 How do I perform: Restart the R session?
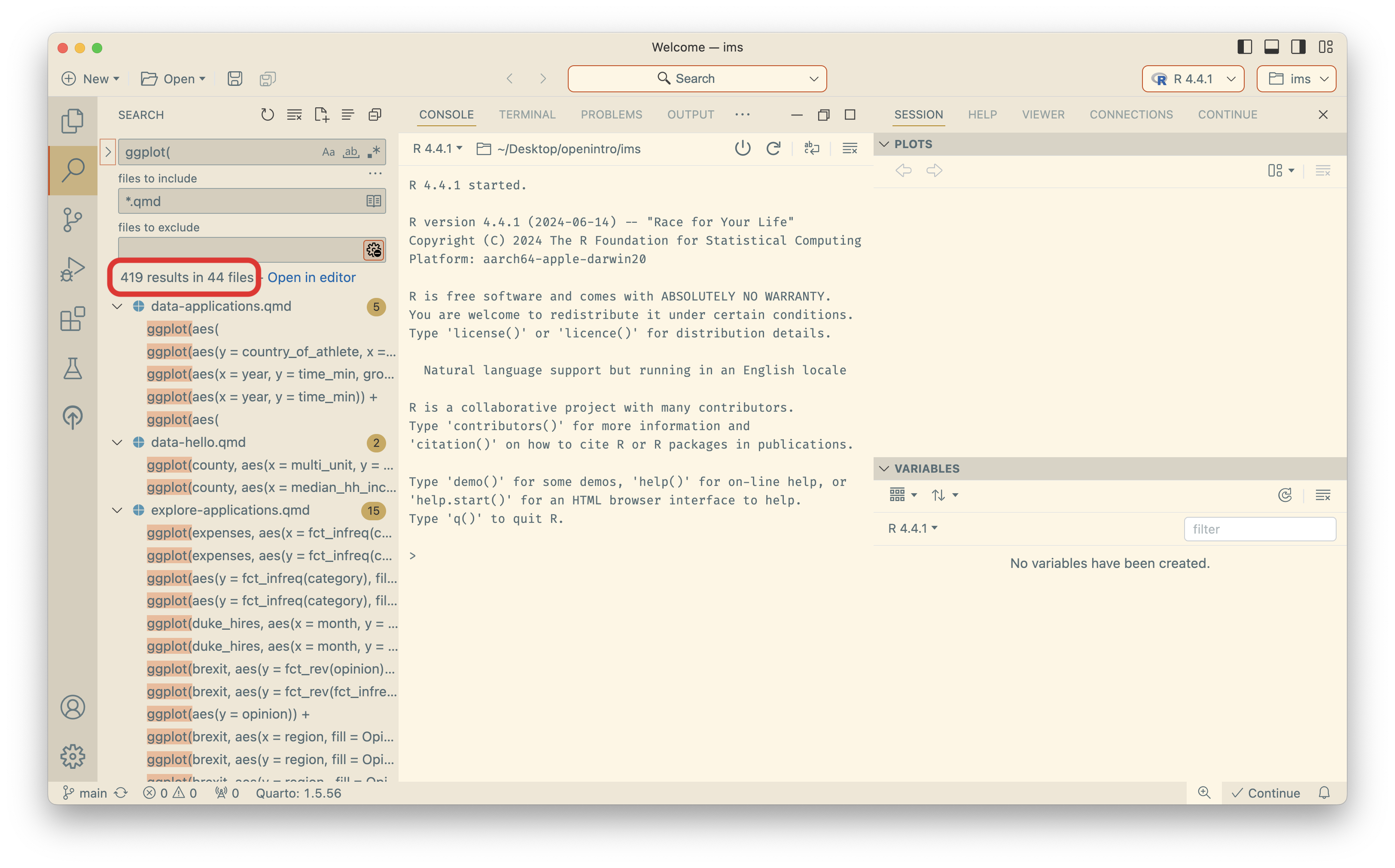pos(774,148)
